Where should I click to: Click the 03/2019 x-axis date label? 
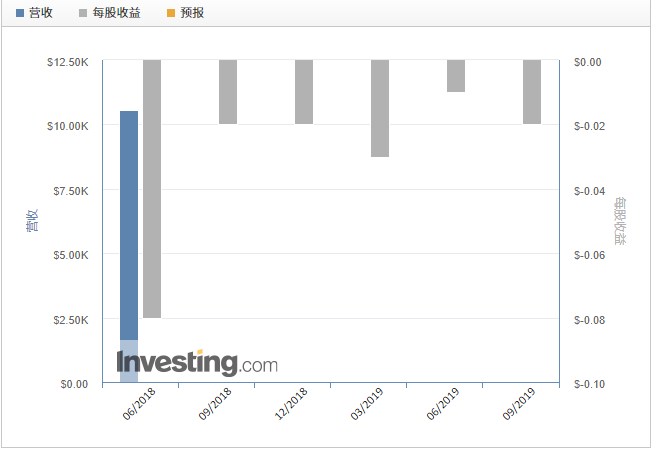point(367,405)
